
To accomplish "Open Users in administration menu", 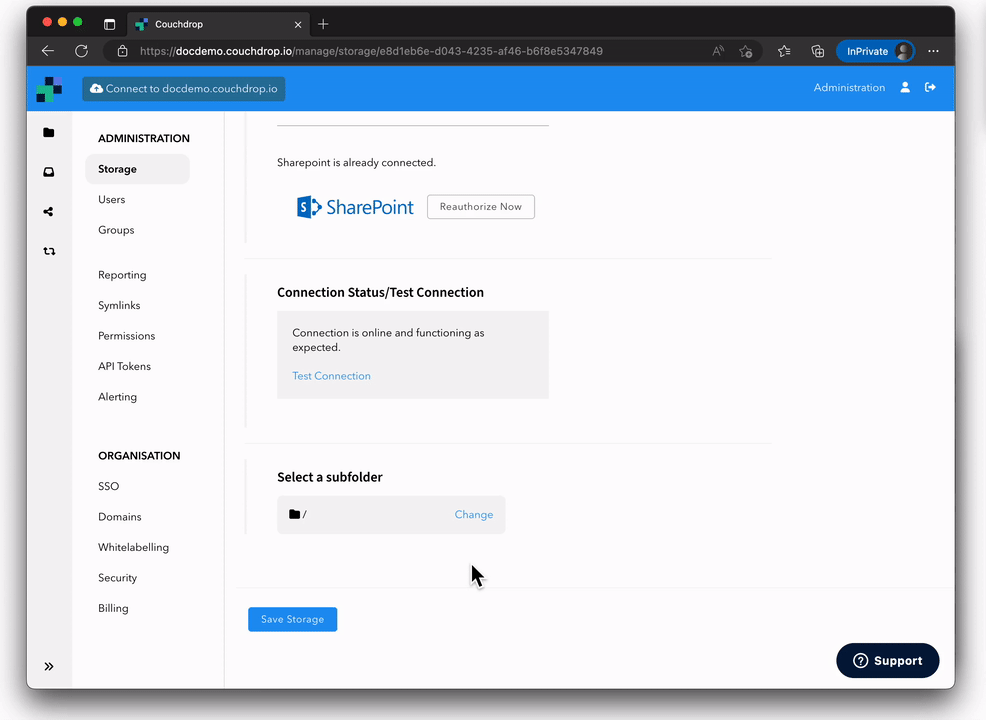I will point(111,199).
